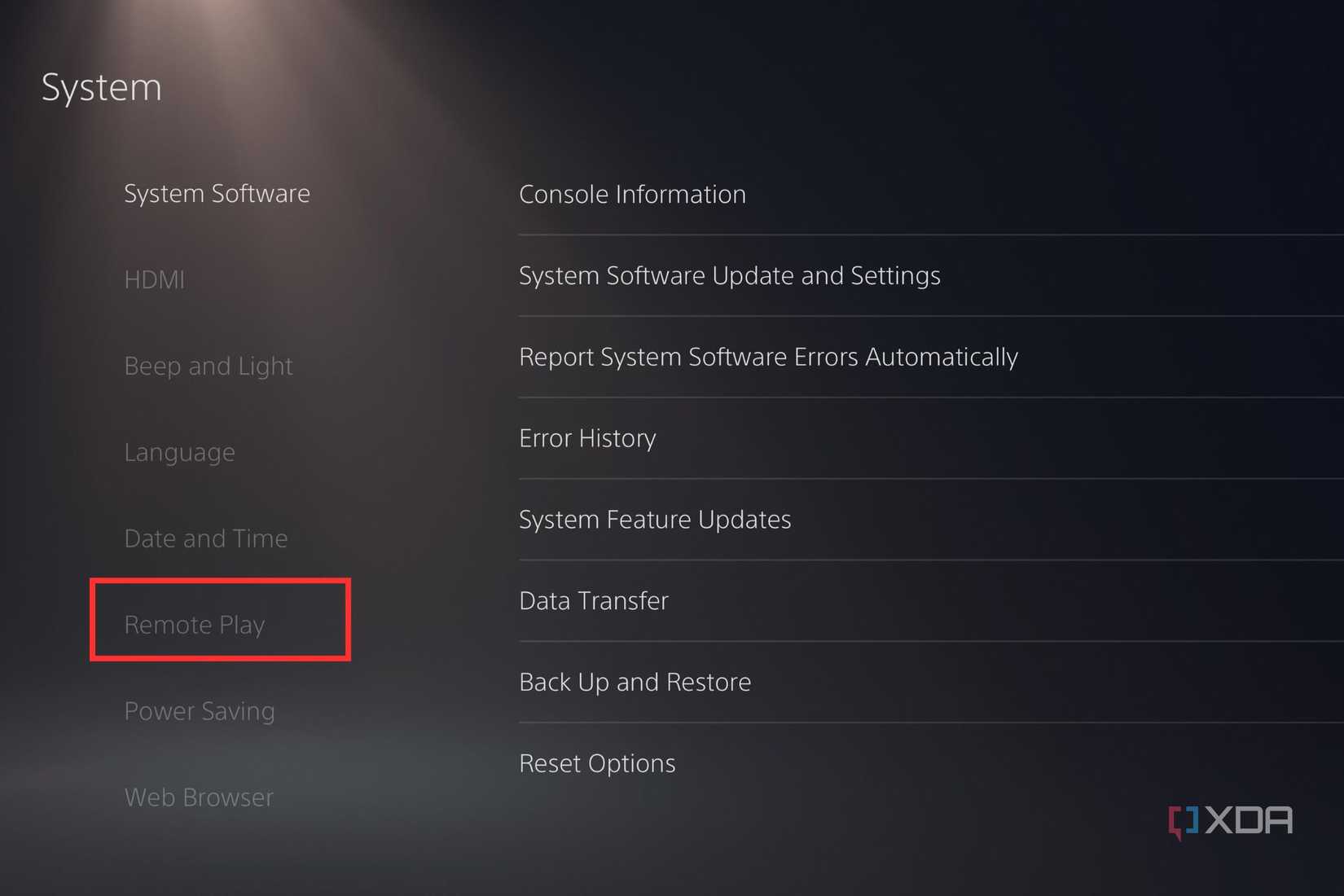Open System Feature Updates
Image resolution: width=1344 pixels, height=896 pixels.
tap(655, 519)
